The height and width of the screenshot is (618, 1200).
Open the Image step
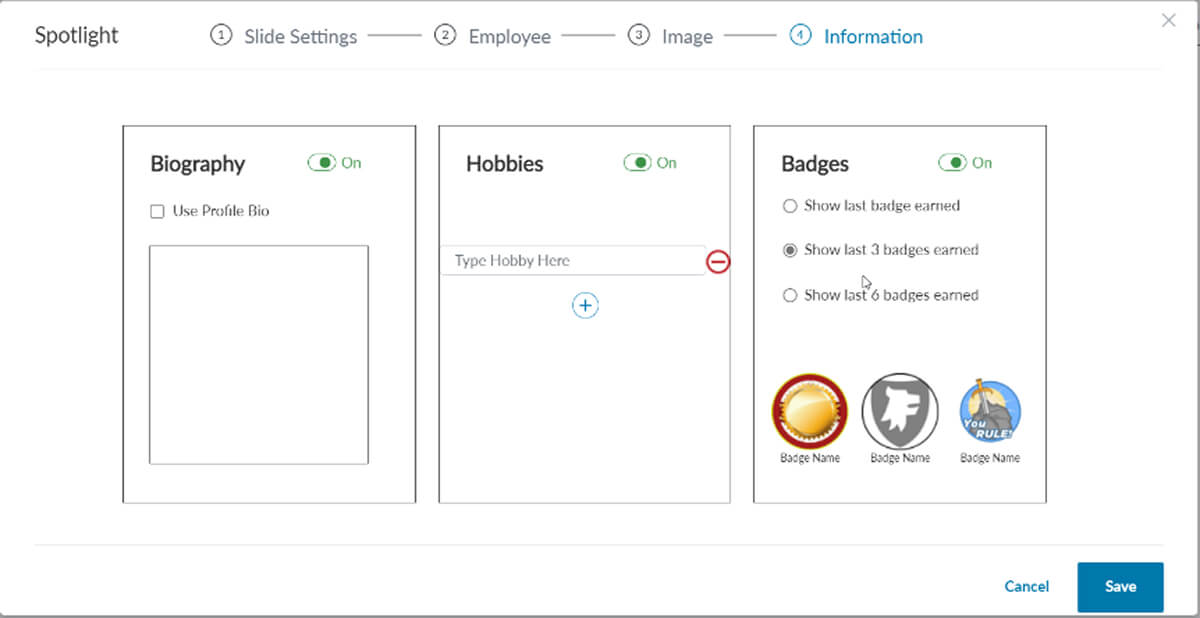click(x=671, y=37)
